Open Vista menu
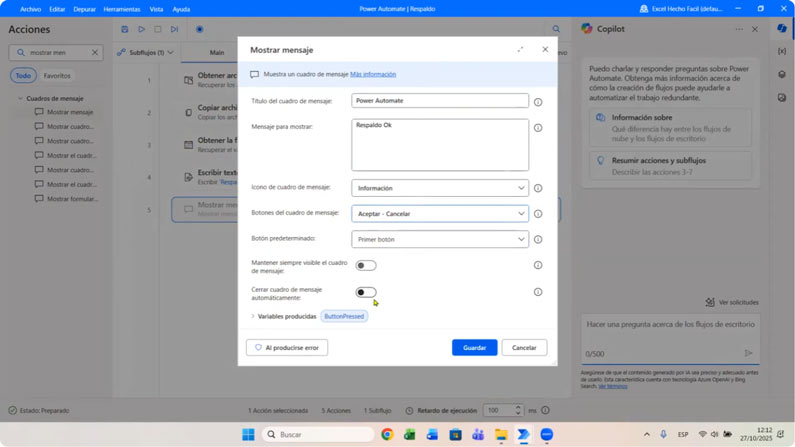 (156, 9)
